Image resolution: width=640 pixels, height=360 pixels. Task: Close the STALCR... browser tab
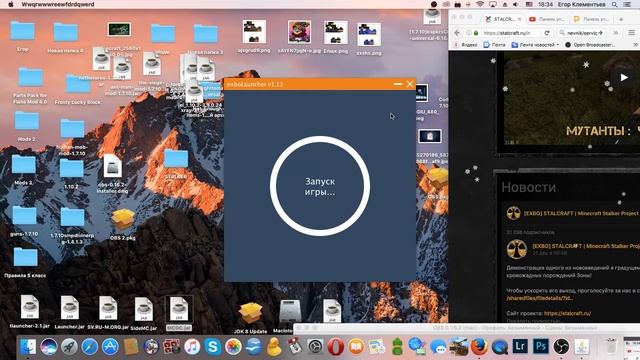(x=520, y=19)
